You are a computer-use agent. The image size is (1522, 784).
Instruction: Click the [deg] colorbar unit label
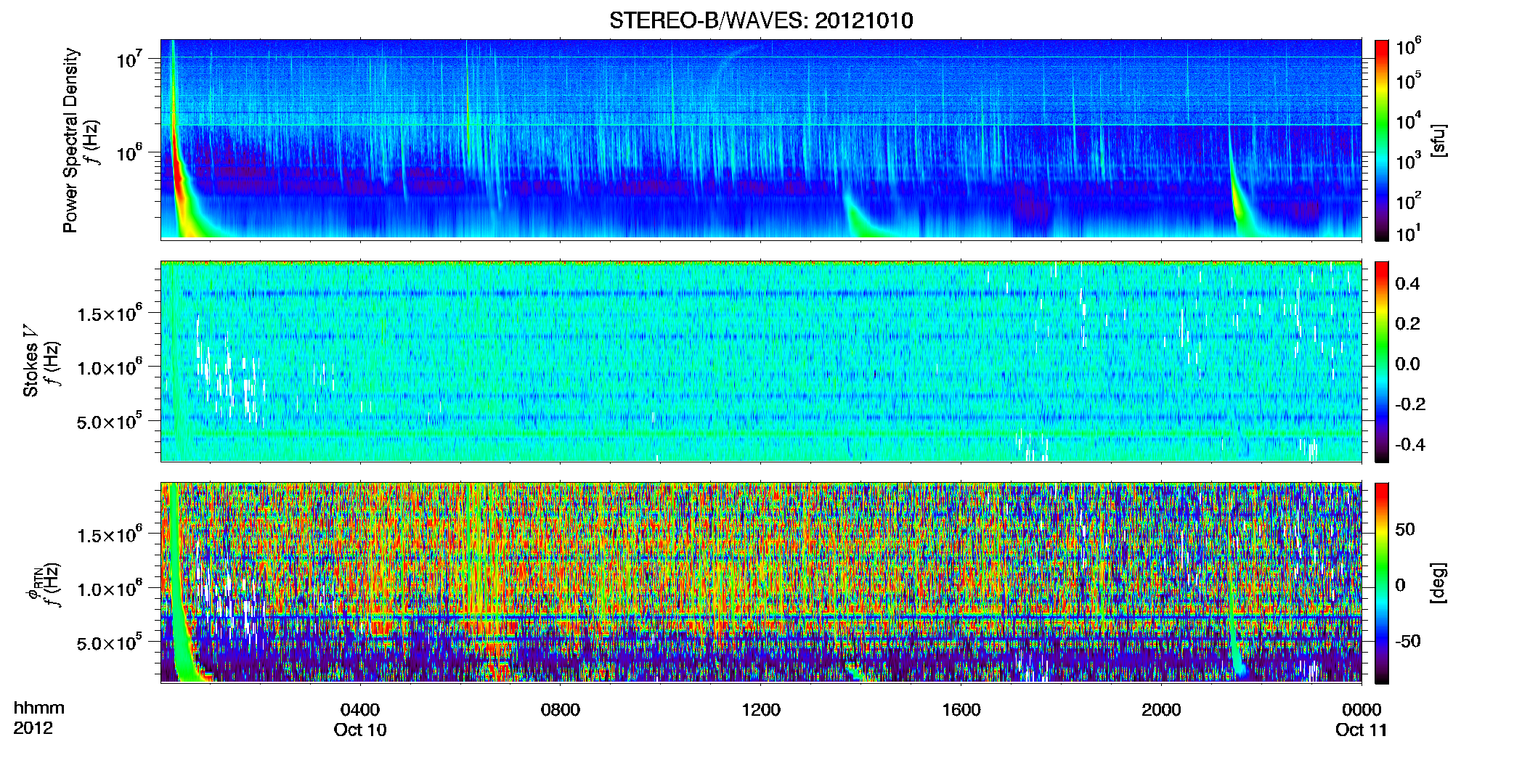(1437, 582)
